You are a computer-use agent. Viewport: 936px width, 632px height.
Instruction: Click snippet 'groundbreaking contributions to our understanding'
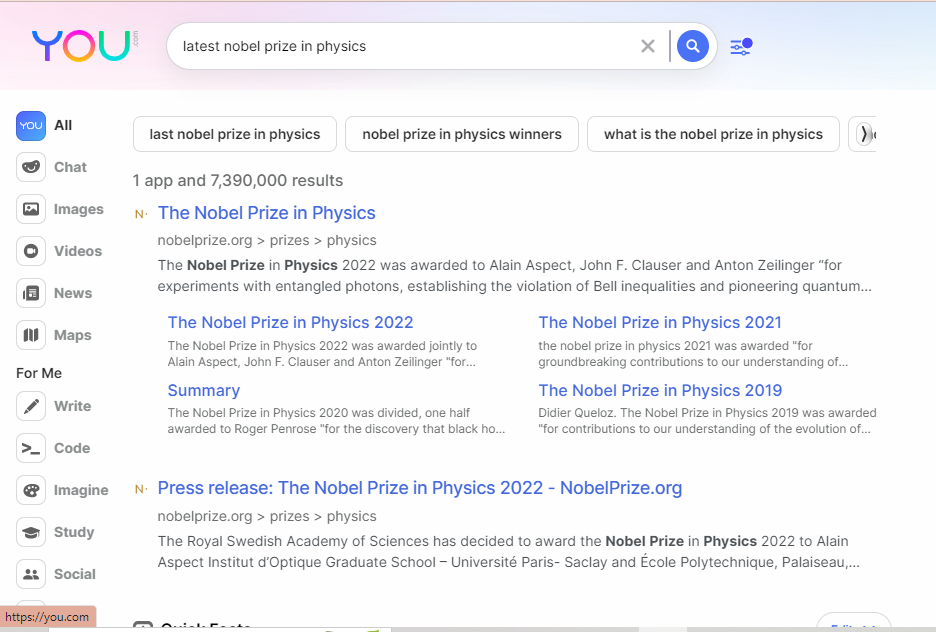click(693, 354)
